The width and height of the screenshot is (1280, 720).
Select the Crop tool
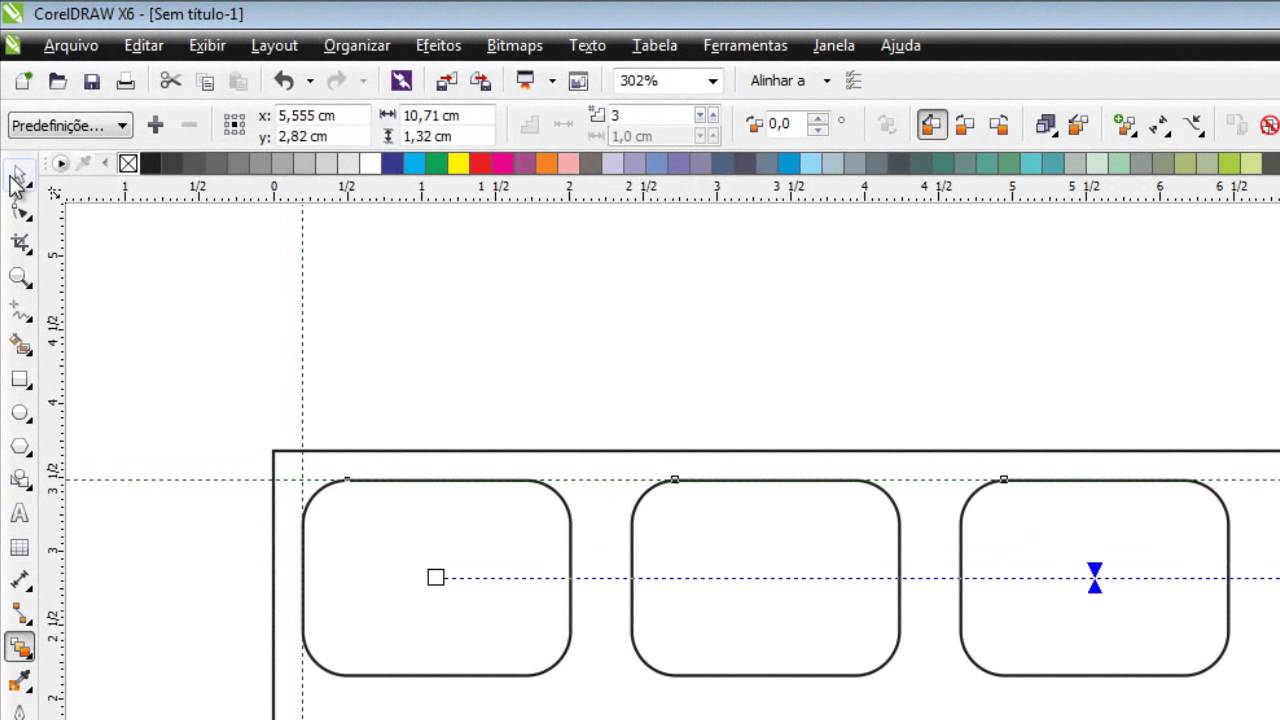[20, 244]
